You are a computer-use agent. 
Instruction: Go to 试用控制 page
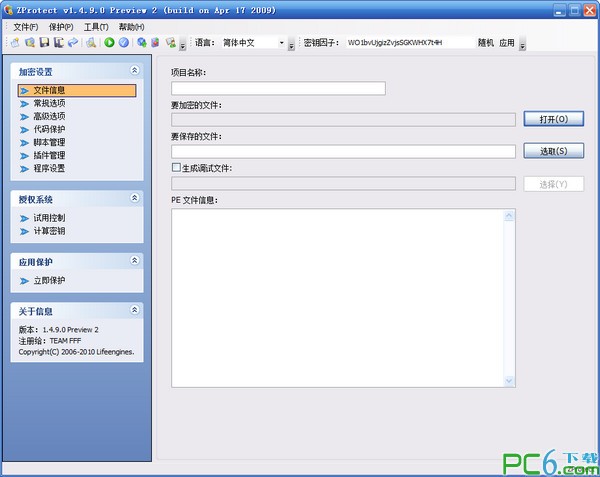49,218
